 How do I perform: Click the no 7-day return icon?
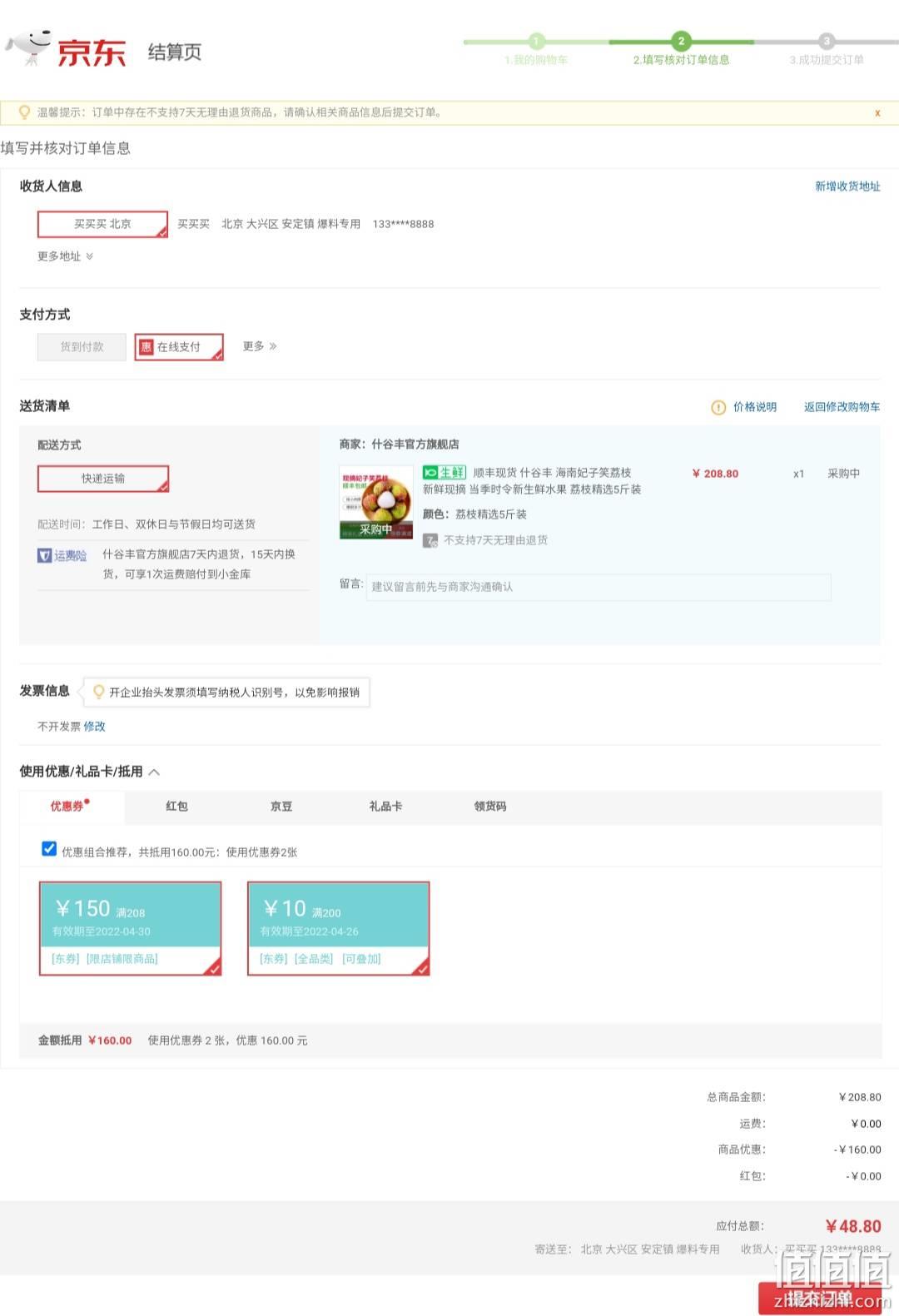(x=430, y=540)
